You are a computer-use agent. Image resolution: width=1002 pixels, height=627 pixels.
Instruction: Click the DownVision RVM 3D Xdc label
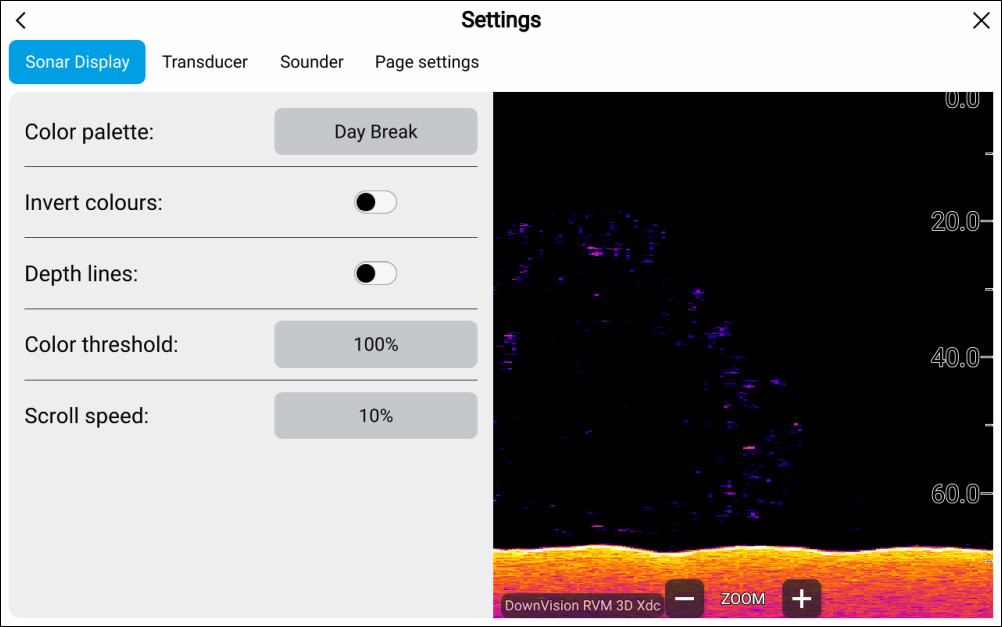click(582, 605)
